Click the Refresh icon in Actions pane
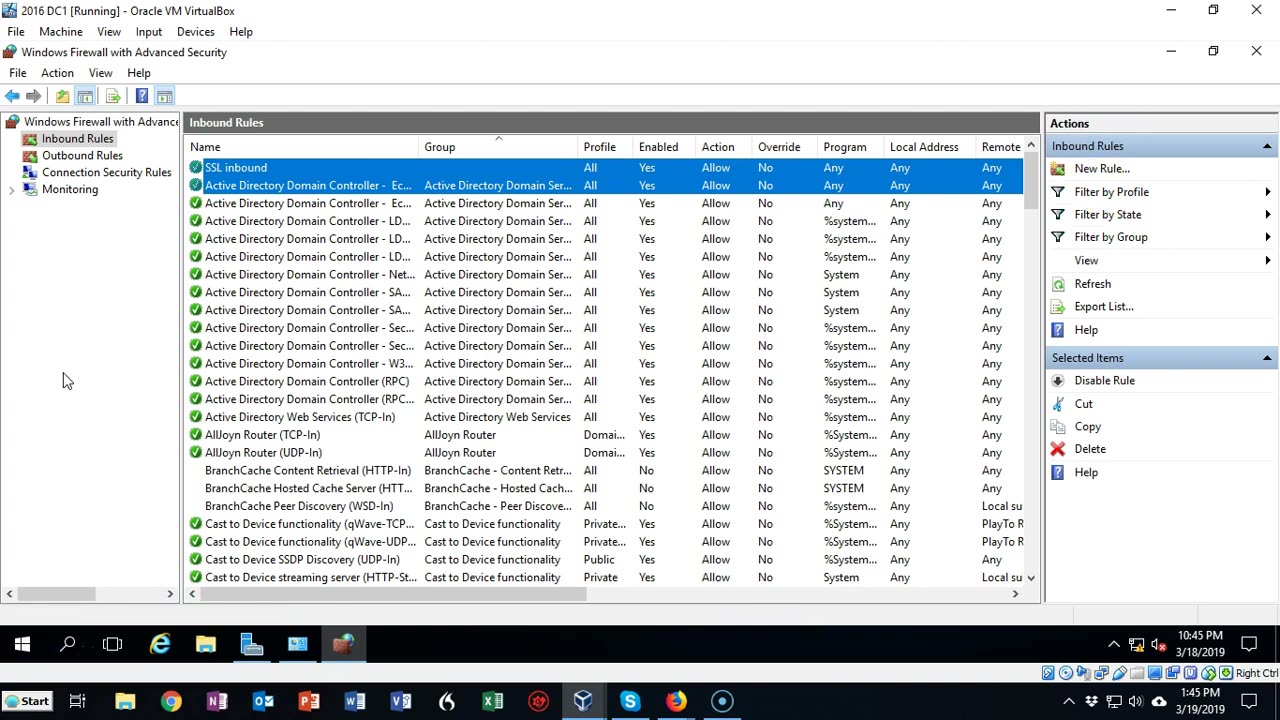This screenshot has height=720, width=1280. coord(1058,284)
